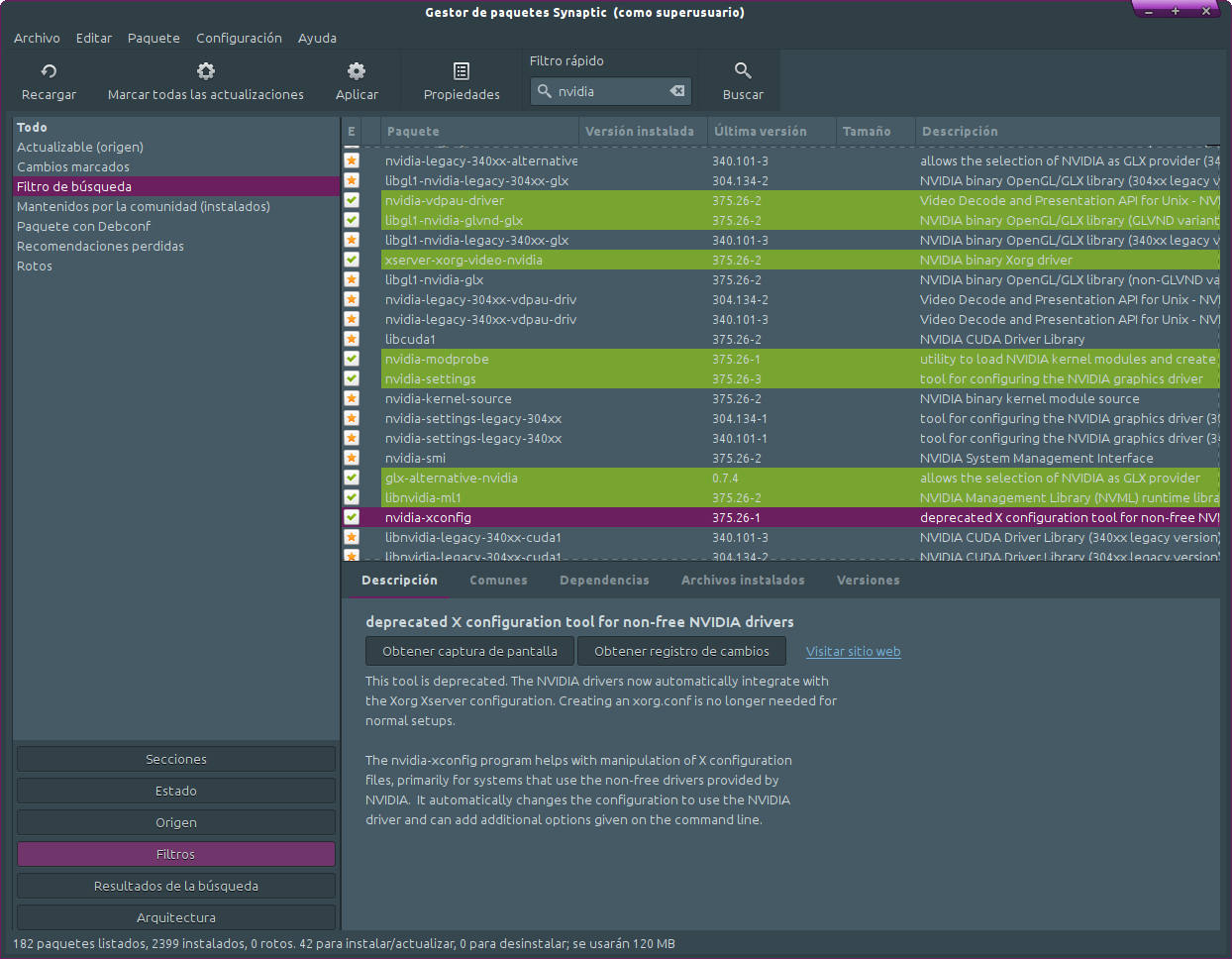Focus the Filtro rápido search field

609,91
